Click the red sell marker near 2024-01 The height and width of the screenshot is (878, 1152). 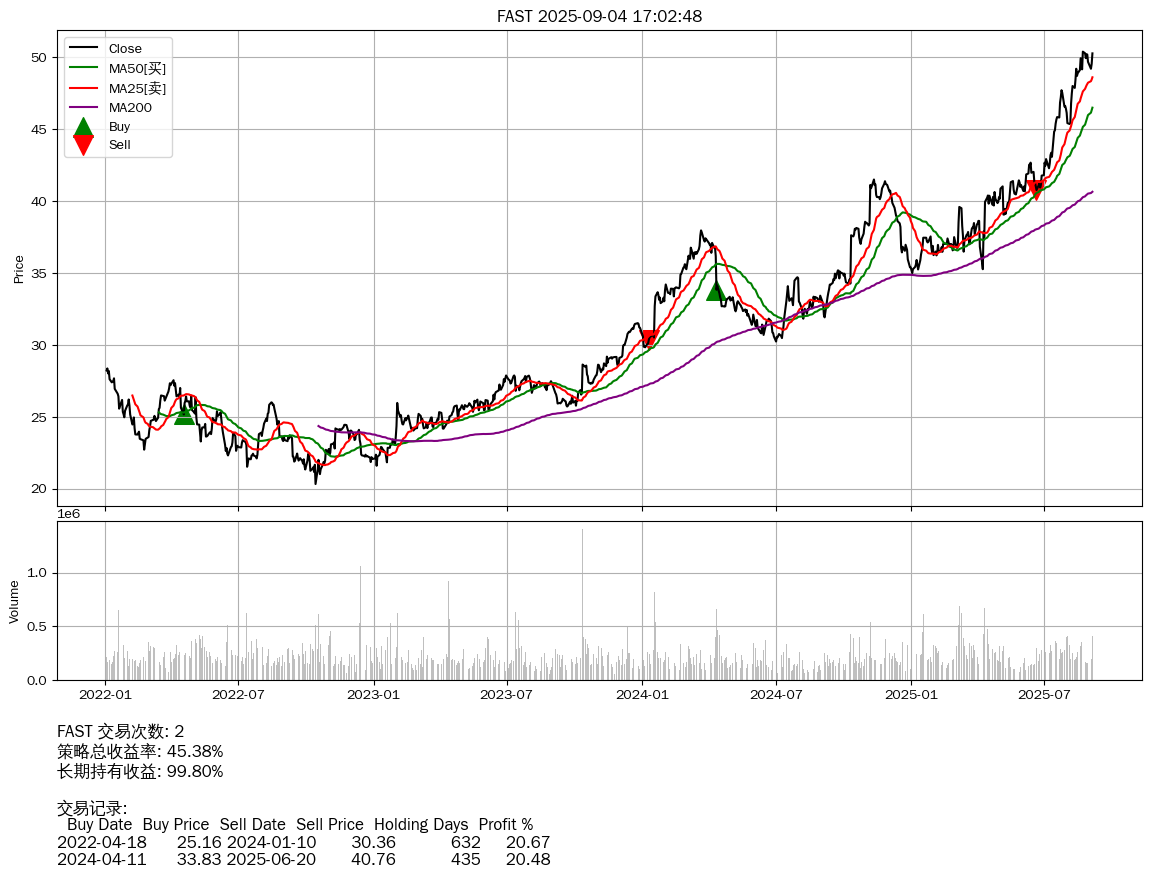pyautogui.click(x=650, y=339)
